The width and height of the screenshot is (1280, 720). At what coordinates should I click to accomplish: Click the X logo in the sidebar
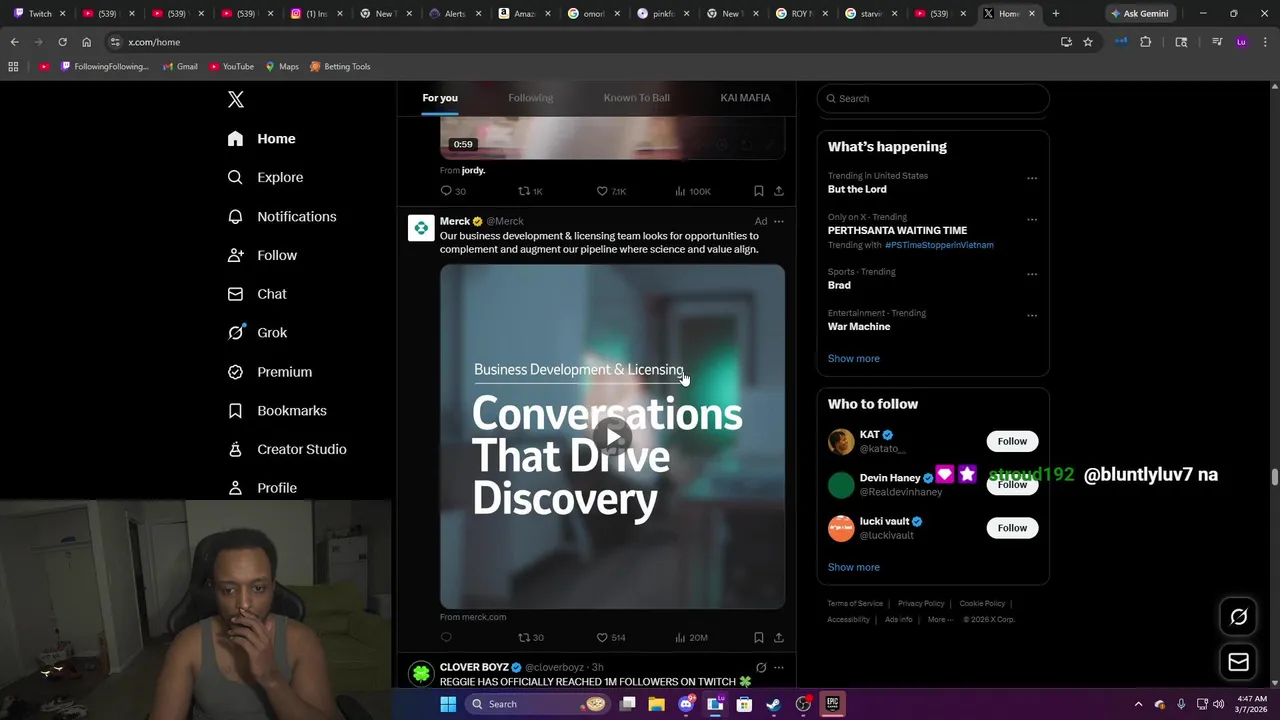[236, 99]
